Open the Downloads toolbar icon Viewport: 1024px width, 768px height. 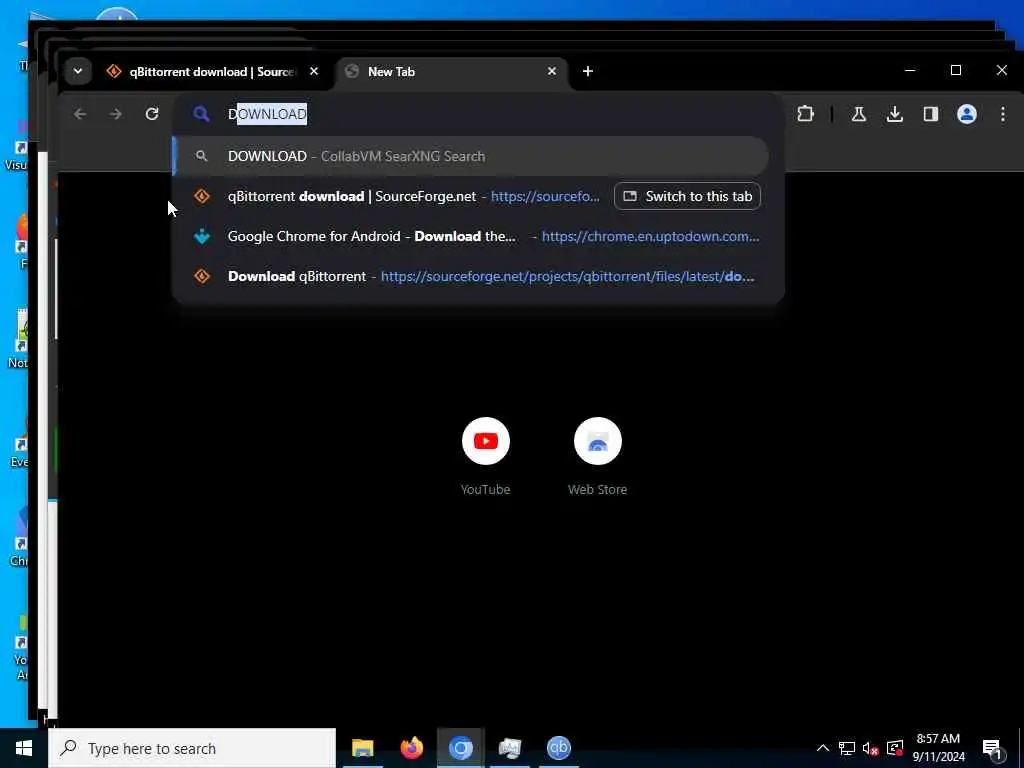(x=895, y=114)
